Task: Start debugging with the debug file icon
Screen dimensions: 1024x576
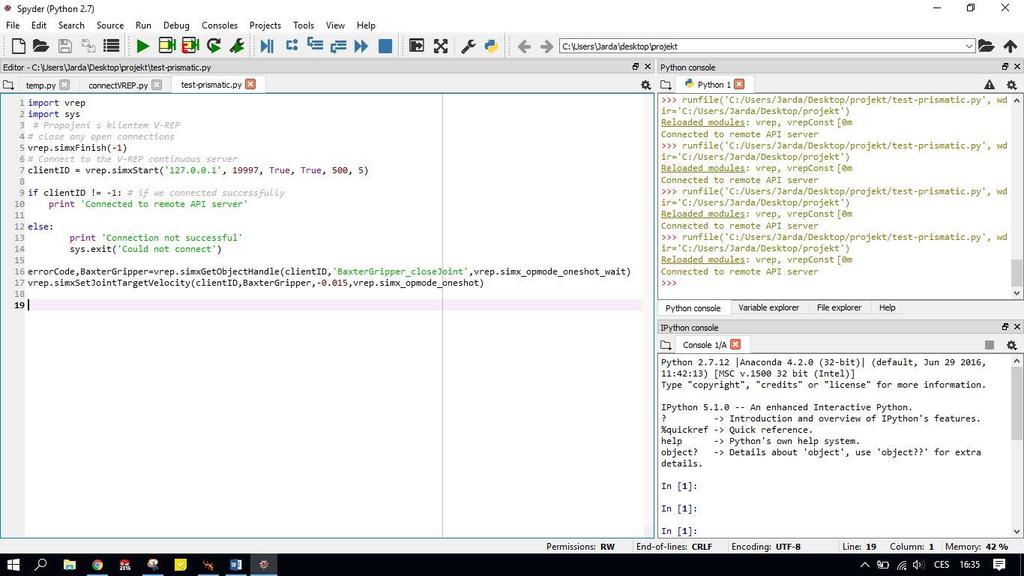Action: click(x=266, y=46)
